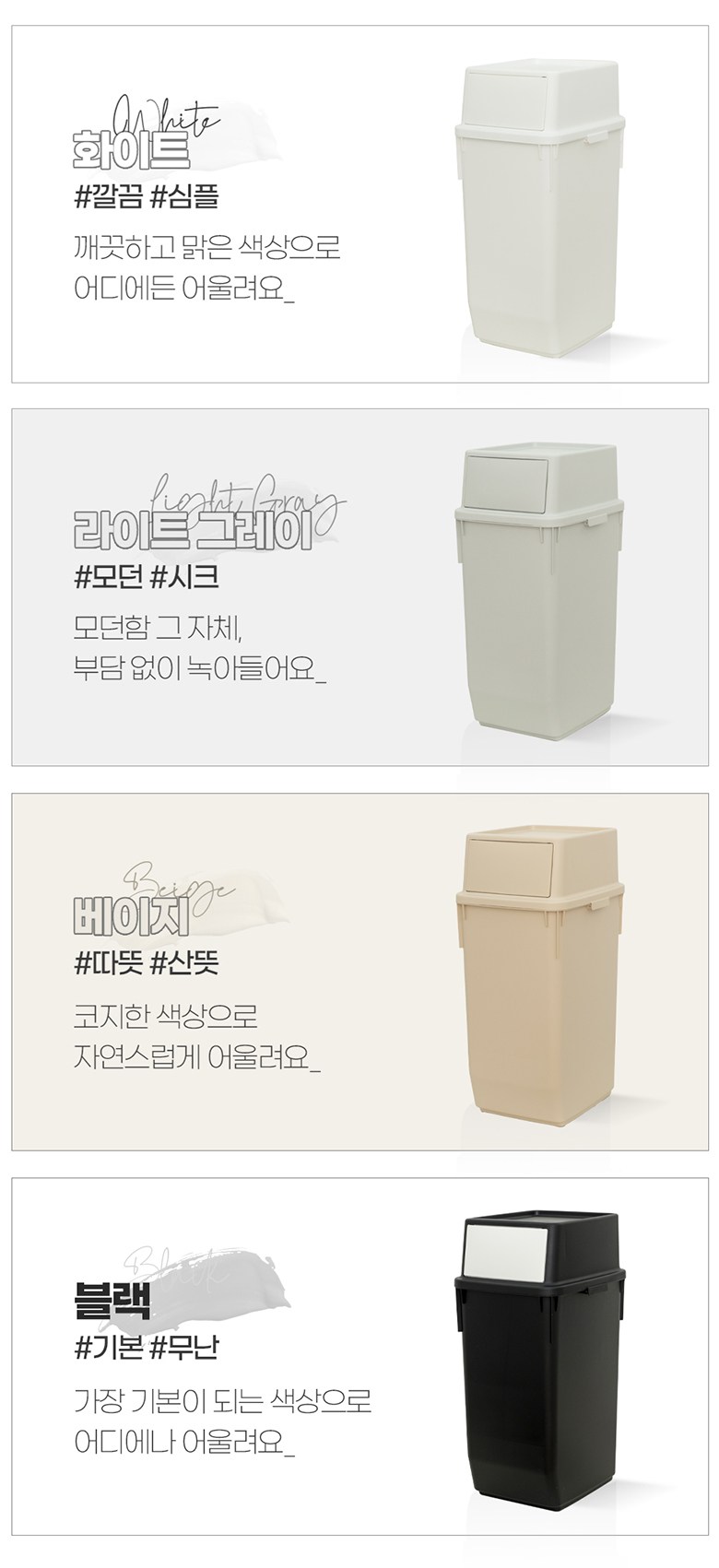
Task: Click description text 코지한 색상으로
Action: (165, 1017)
